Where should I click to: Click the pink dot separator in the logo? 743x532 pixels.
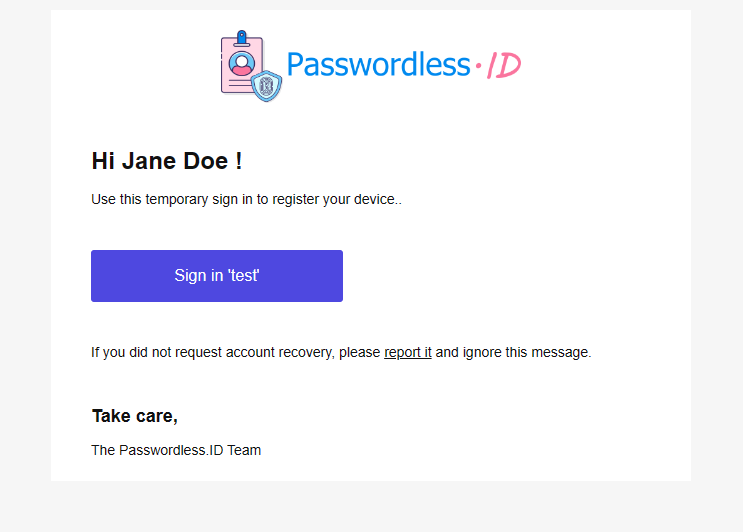click(x=479, y=65)
